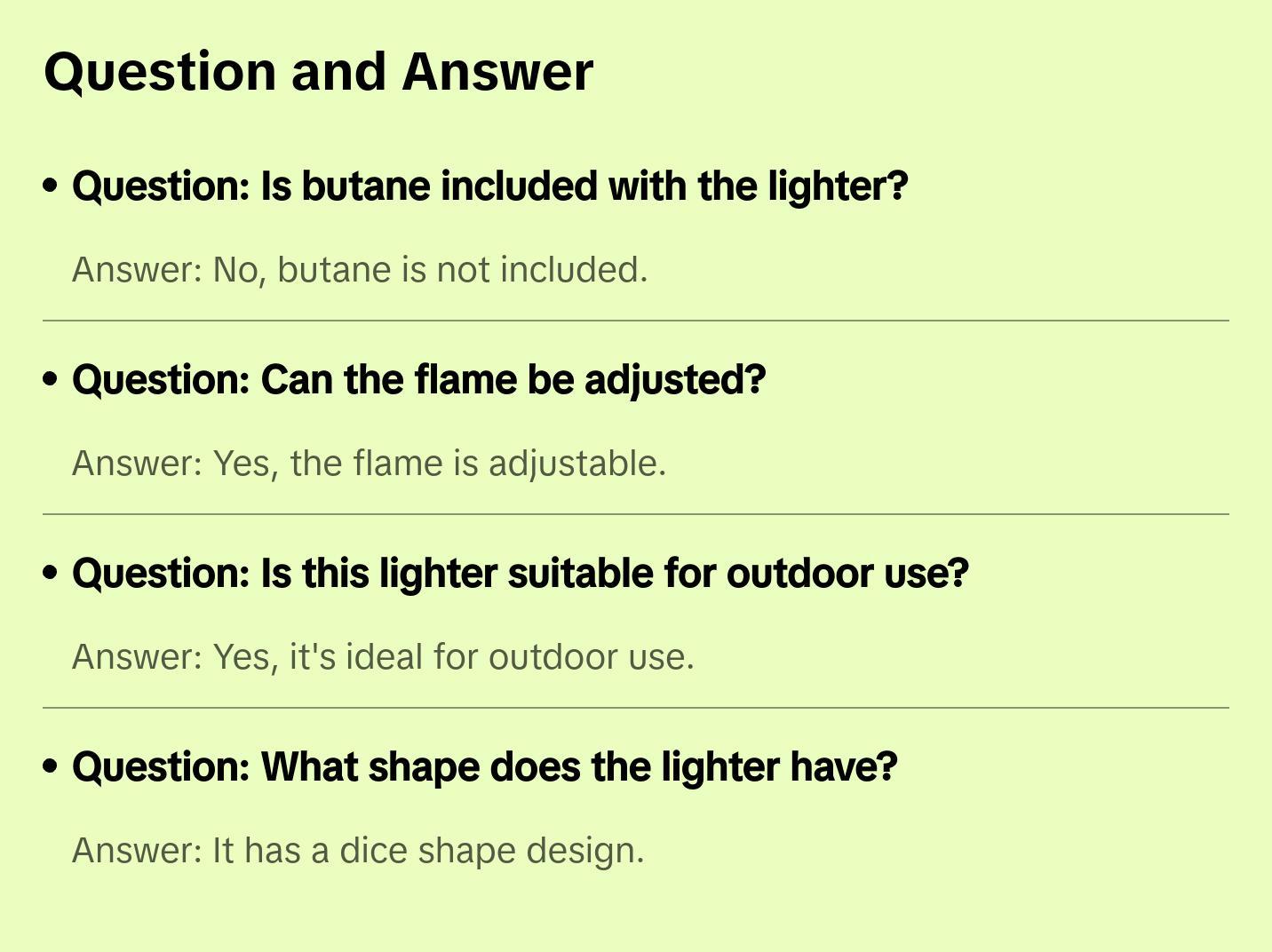Select the bullet beside the butane question
This screenshot has height=952, width=1272.
click(51, 186)
